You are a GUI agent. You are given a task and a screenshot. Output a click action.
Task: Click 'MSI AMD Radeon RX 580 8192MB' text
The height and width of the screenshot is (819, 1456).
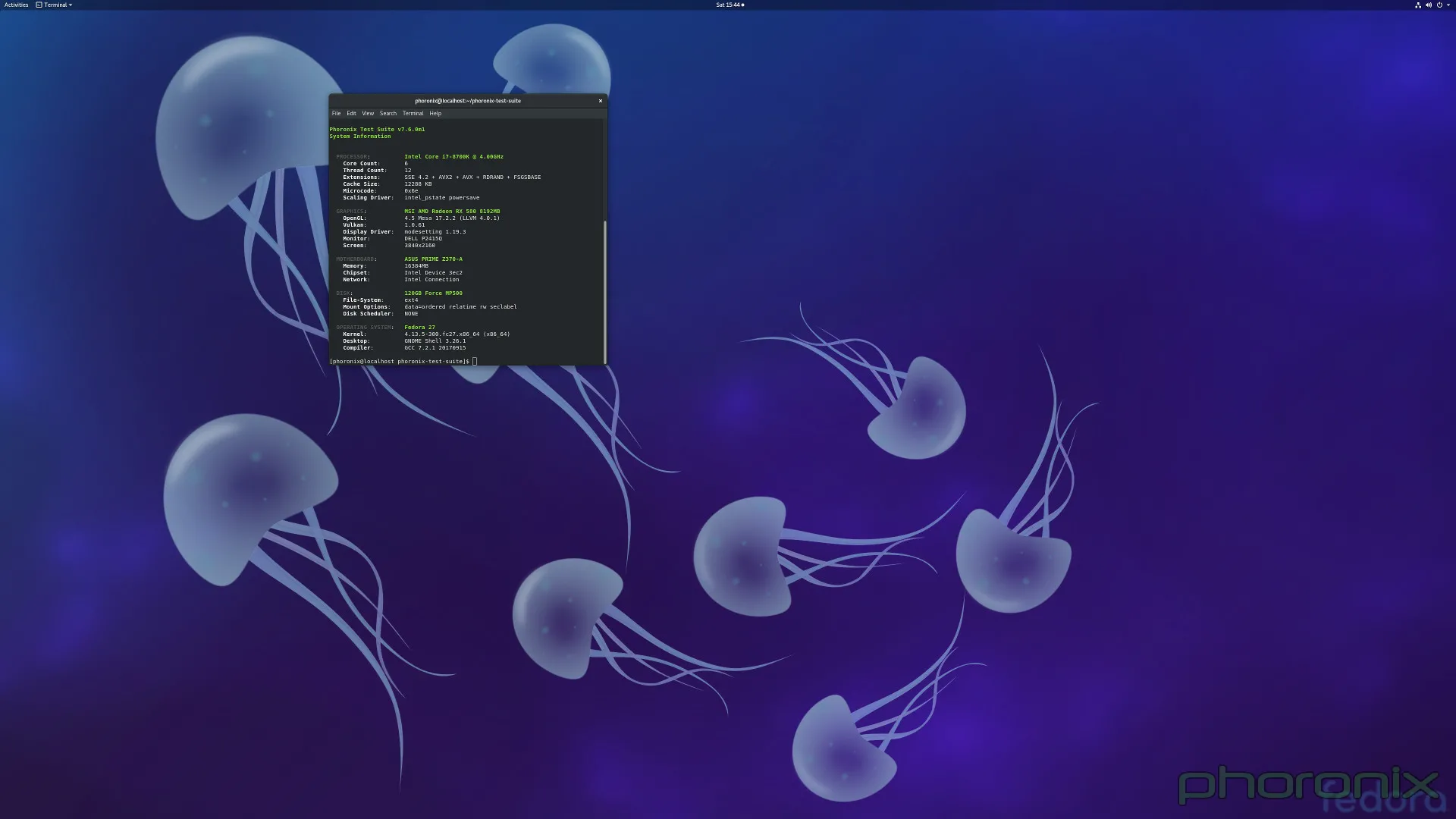point(452,212)
